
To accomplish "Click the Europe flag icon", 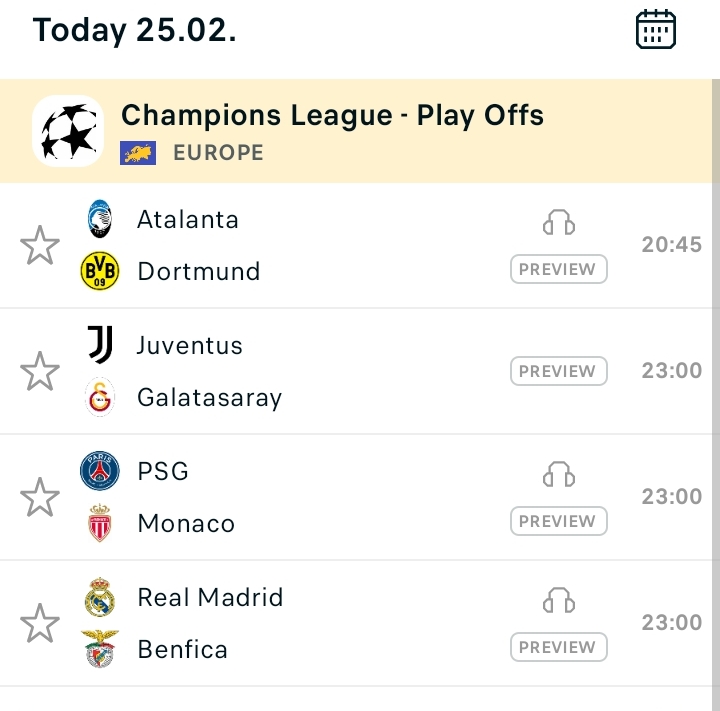I will (x=138, y=153).
